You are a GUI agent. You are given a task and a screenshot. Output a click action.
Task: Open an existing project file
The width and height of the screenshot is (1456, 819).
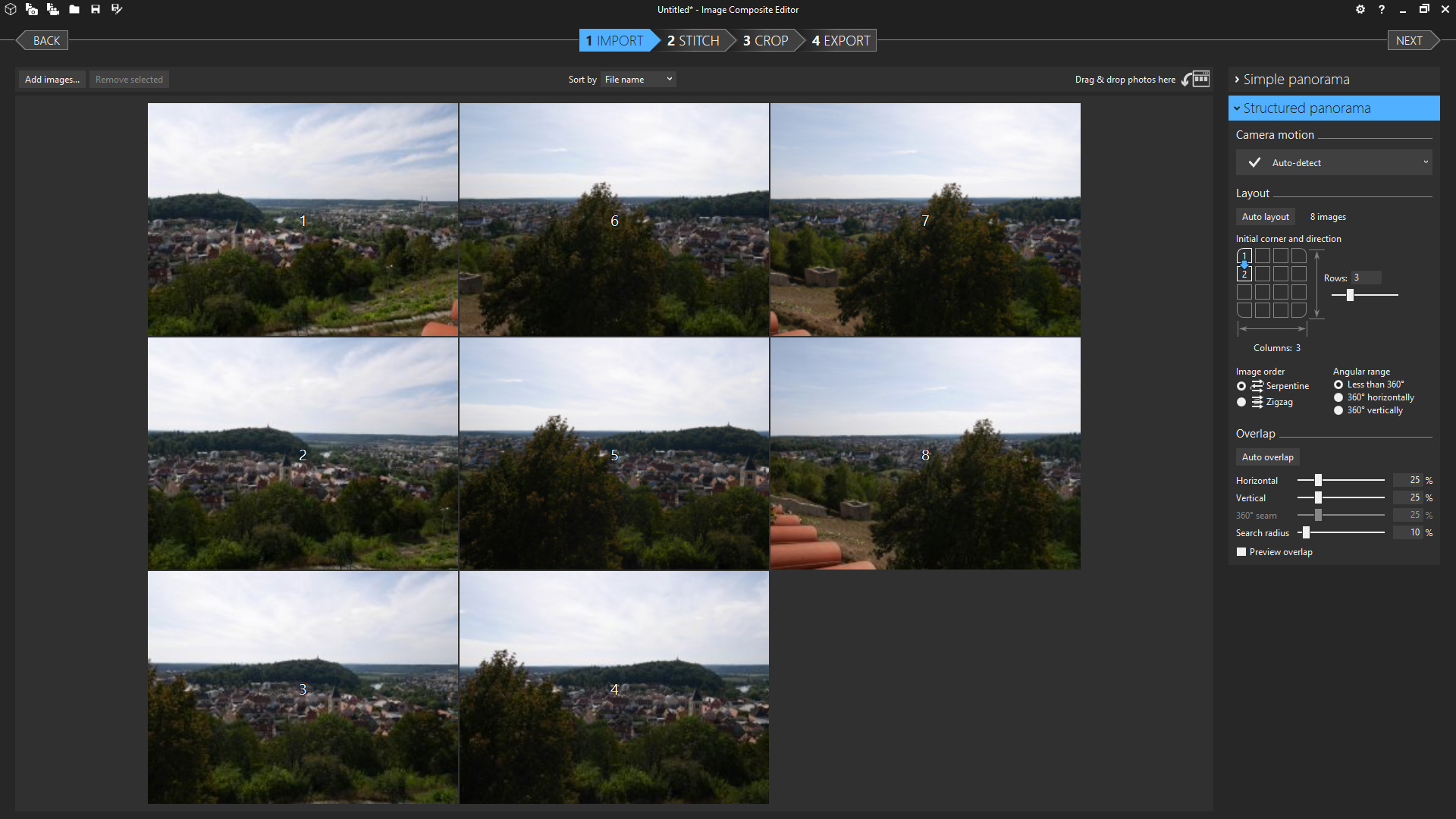(x=74, y=9)
